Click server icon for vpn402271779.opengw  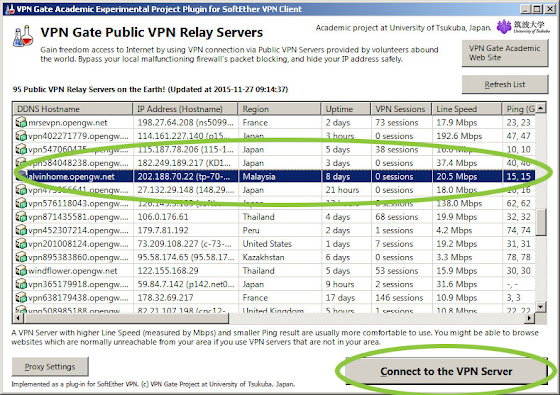click(21, 136)
